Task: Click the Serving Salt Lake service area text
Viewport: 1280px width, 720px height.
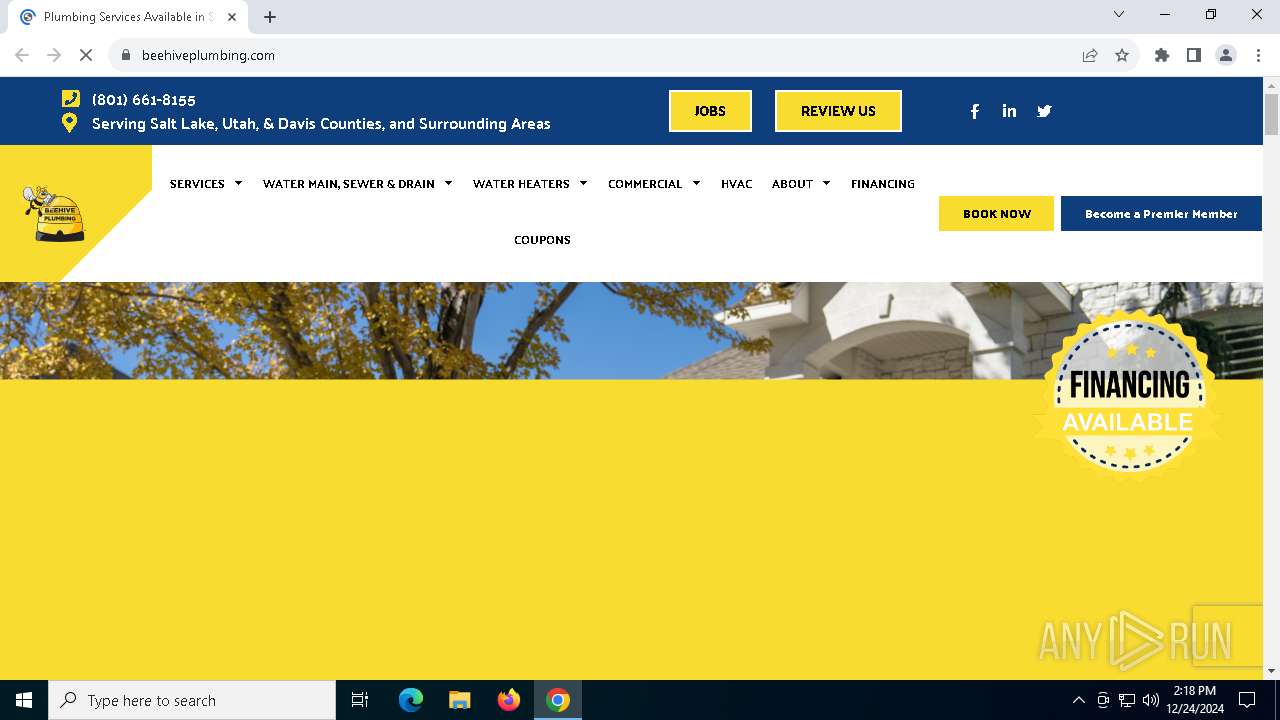Action: (321, 124)
